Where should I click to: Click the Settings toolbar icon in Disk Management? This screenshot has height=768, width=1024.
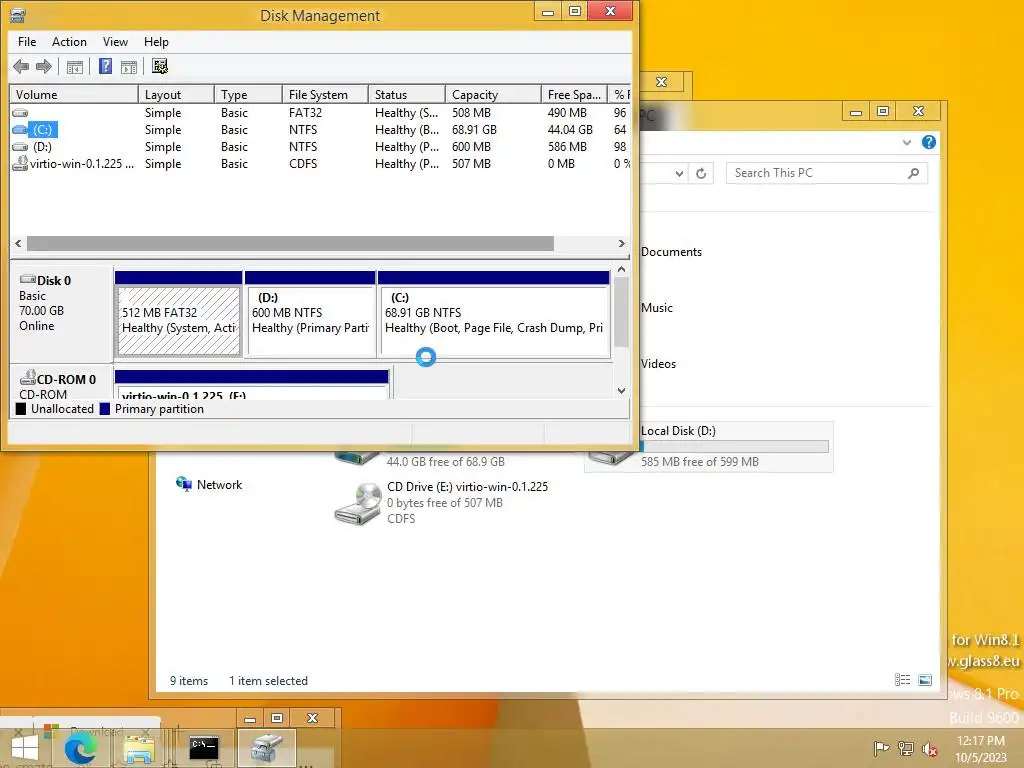pyautogui.click(x=160, y=66)
